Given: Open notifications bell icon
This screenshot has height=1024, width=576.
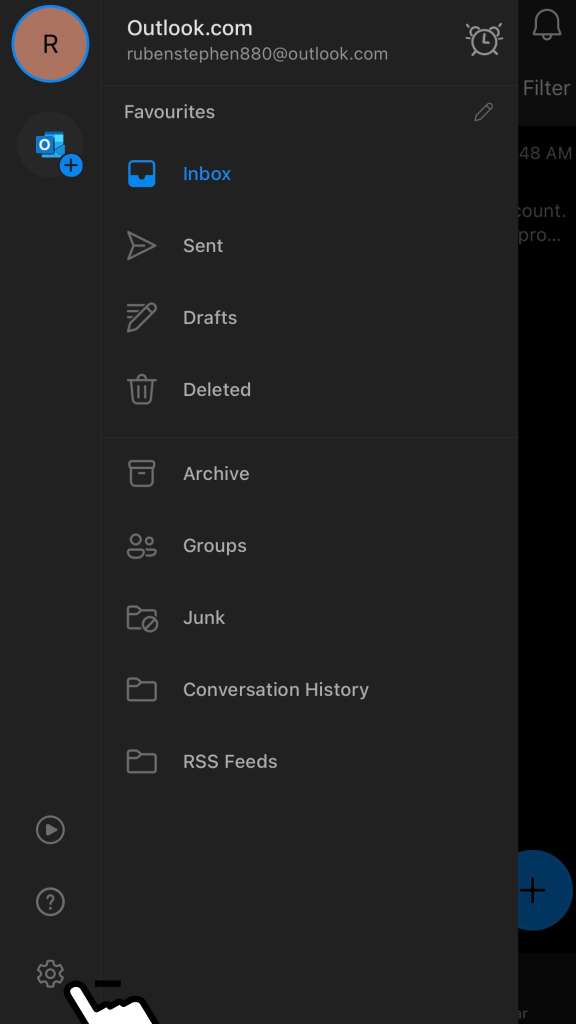Looking at the screenshot, I should pos(547,25).
